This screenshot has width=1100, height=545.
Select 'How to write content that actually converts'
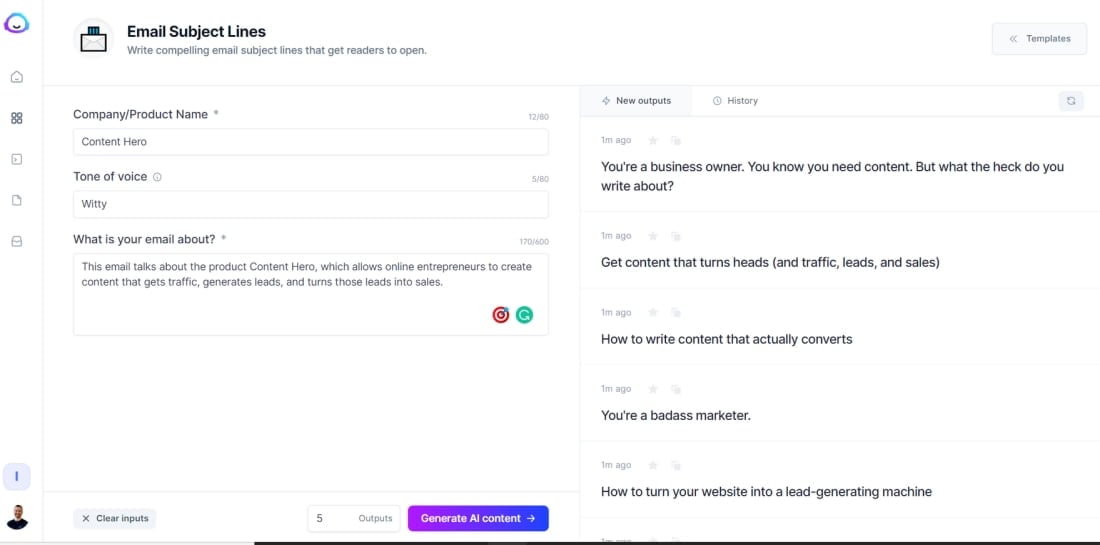(727, 339)
